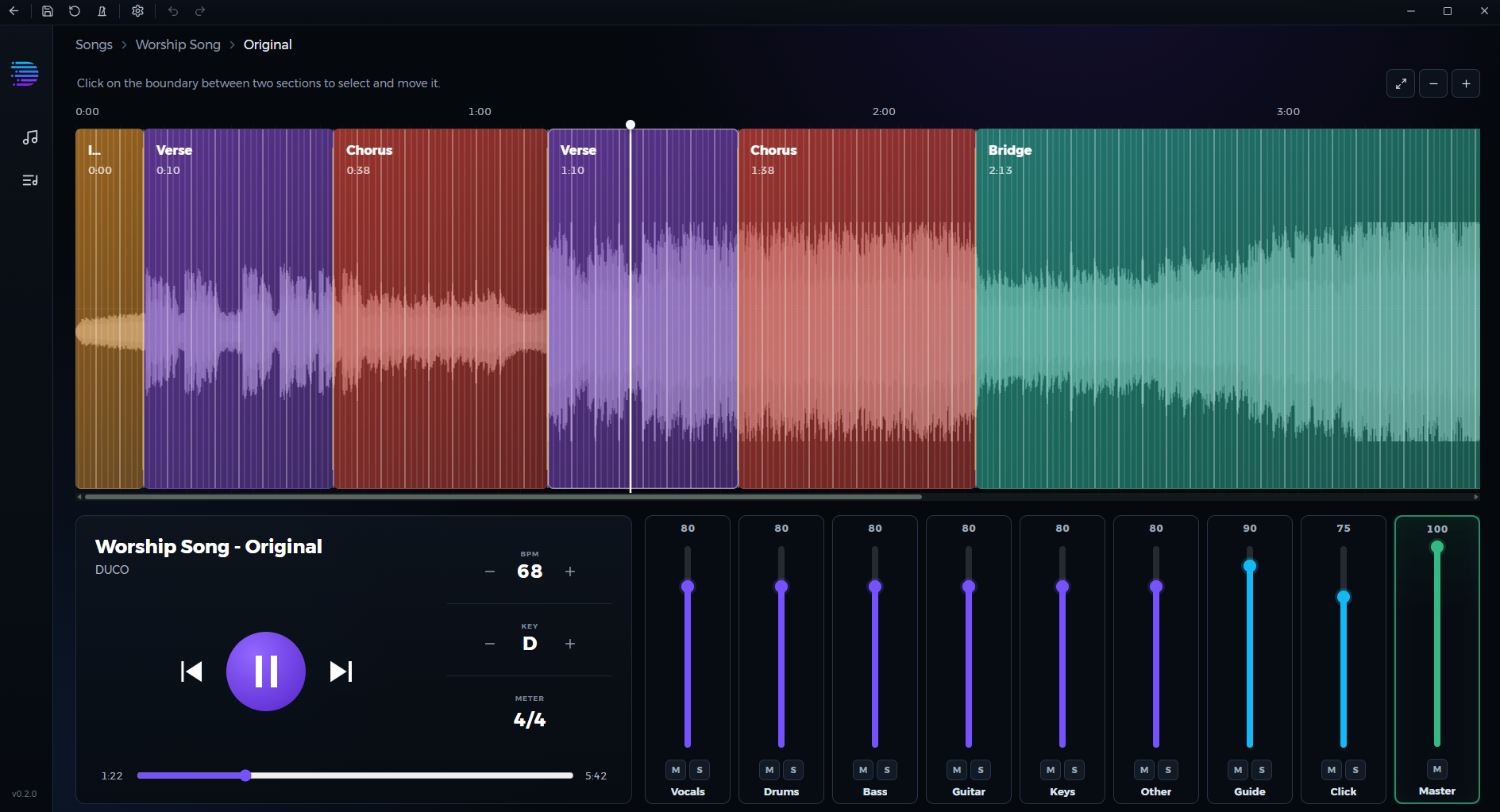
Task: Solo the Guitar track
Action: tap(981, 770)
